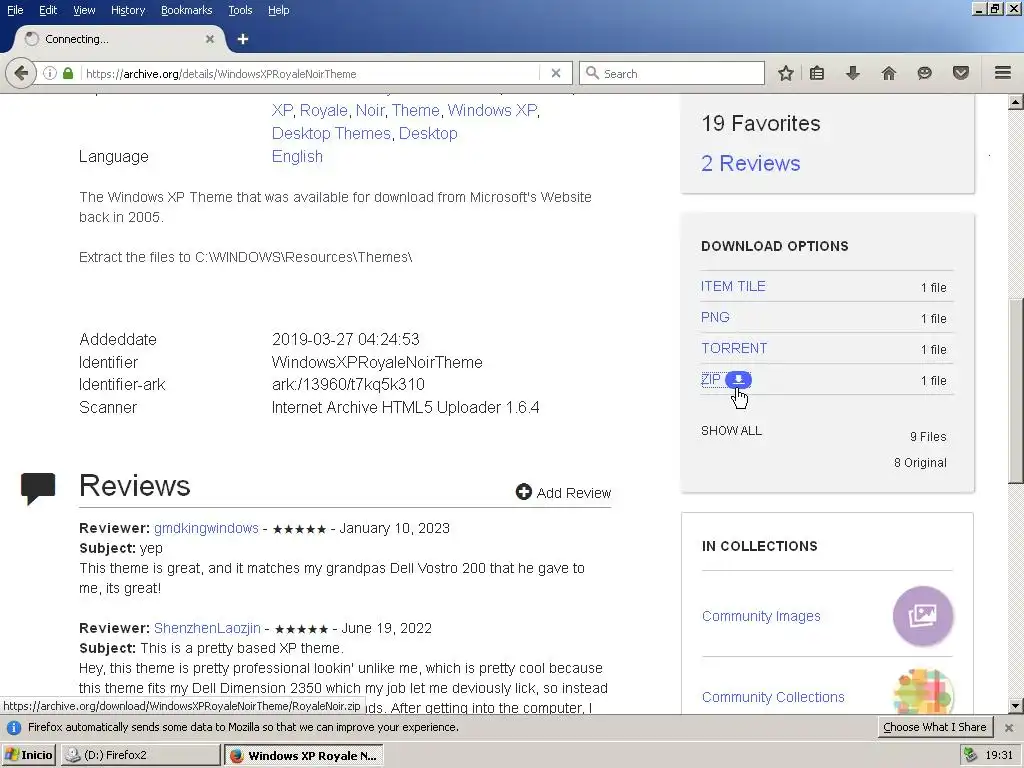This screenshot has height=768, width=1024.
Task: Open the Noir topic link
Action: point(370,110)
